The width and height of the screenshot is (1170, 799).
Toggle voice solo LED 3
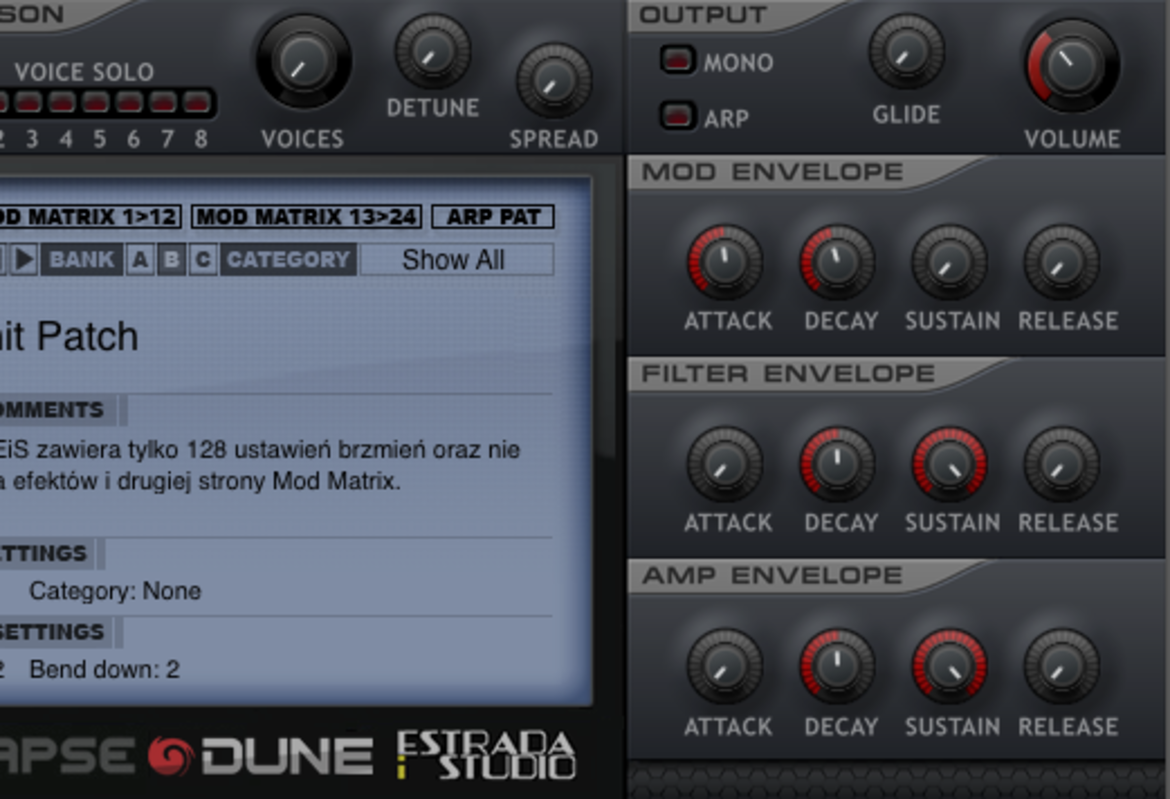(28, 102)
